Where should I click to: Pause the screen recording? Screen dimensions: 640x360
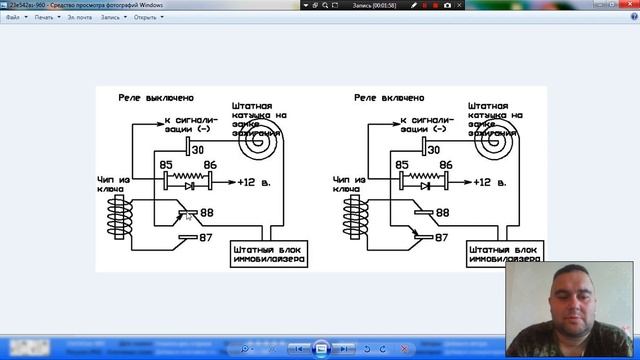[425, 5]
